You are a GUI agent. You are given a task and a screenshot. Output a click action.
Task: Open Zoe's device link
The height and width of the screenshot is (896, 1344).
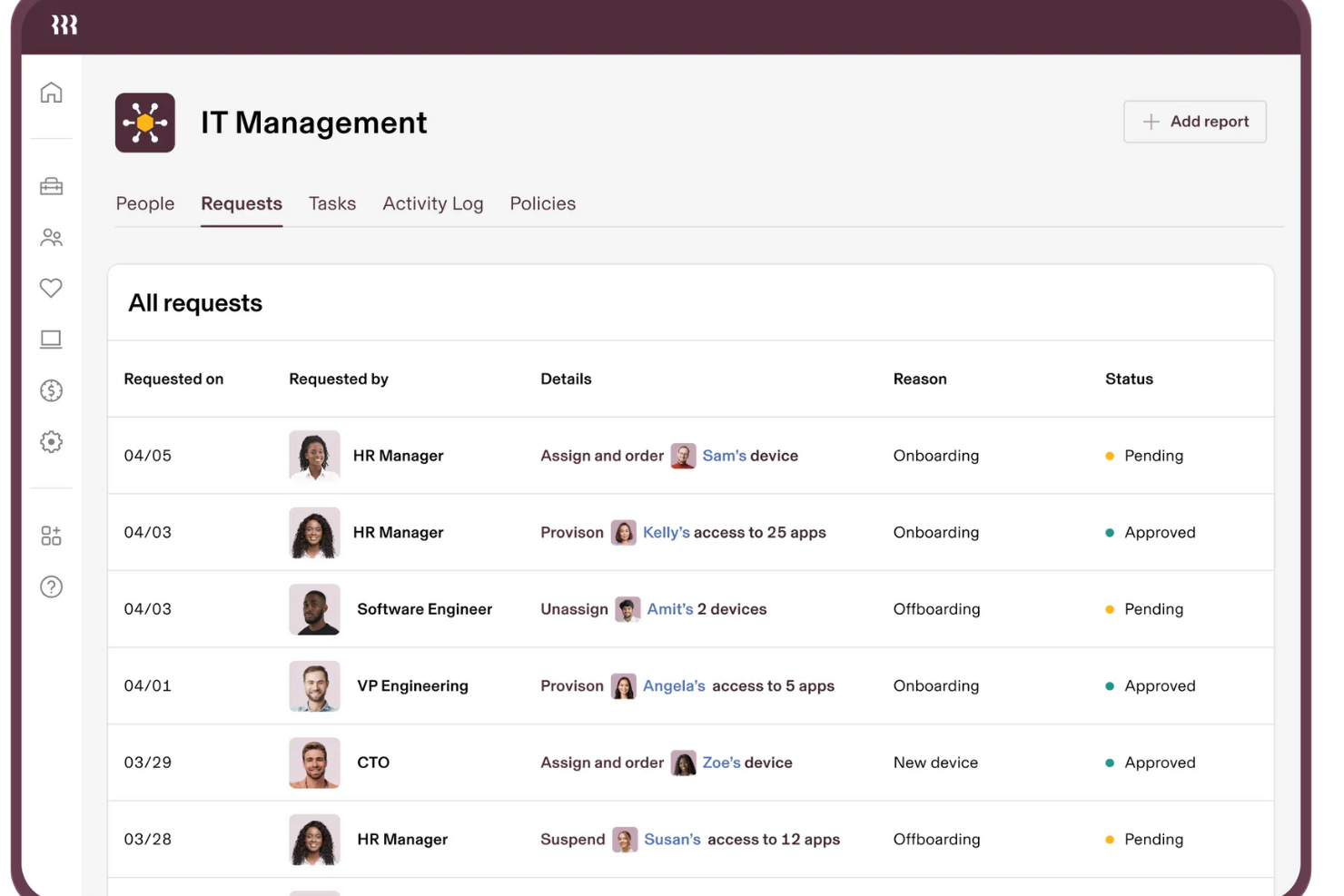(724, 763)
